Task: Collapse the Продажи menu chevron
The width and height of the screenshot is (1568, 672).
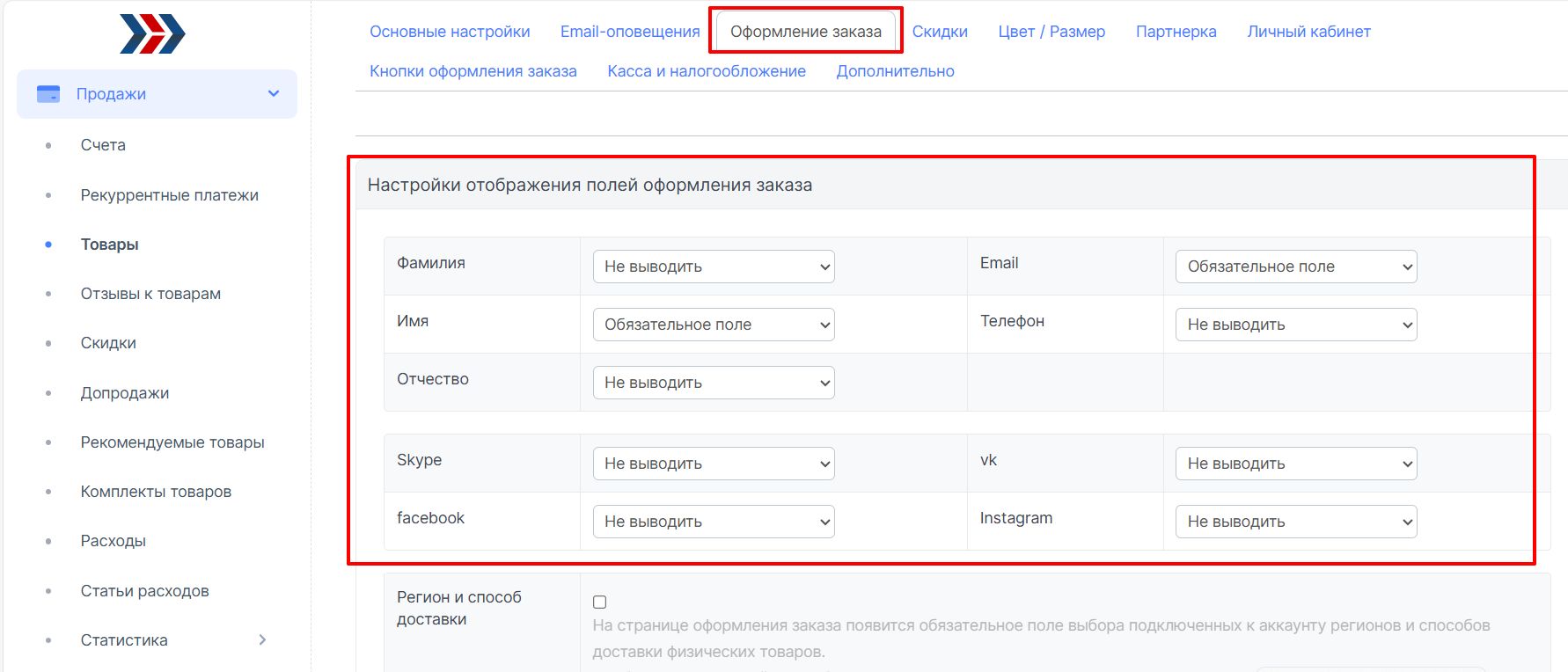Action: [x=274, y=93]
